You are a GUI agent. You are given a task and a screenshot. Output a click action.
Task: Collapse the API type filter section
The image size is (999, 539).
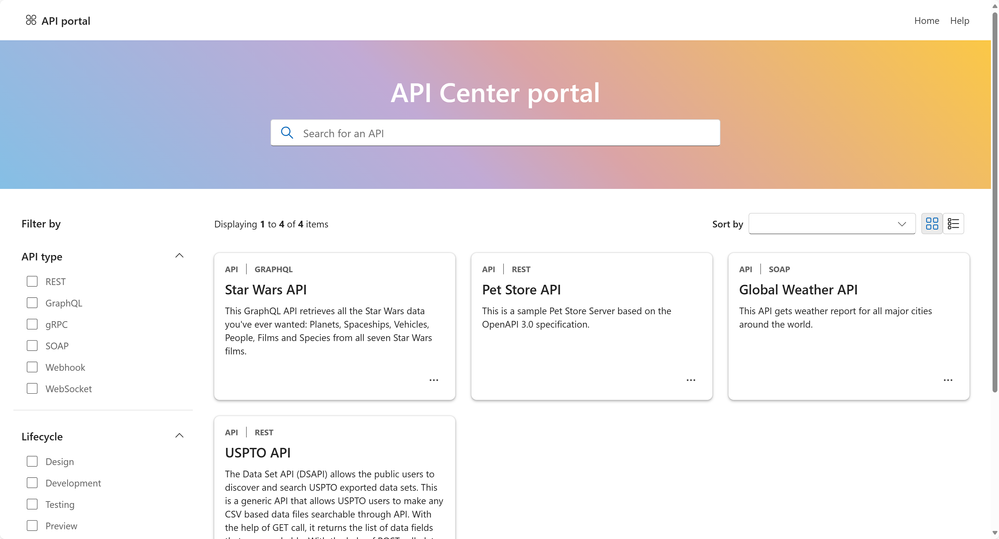[179, 256]
